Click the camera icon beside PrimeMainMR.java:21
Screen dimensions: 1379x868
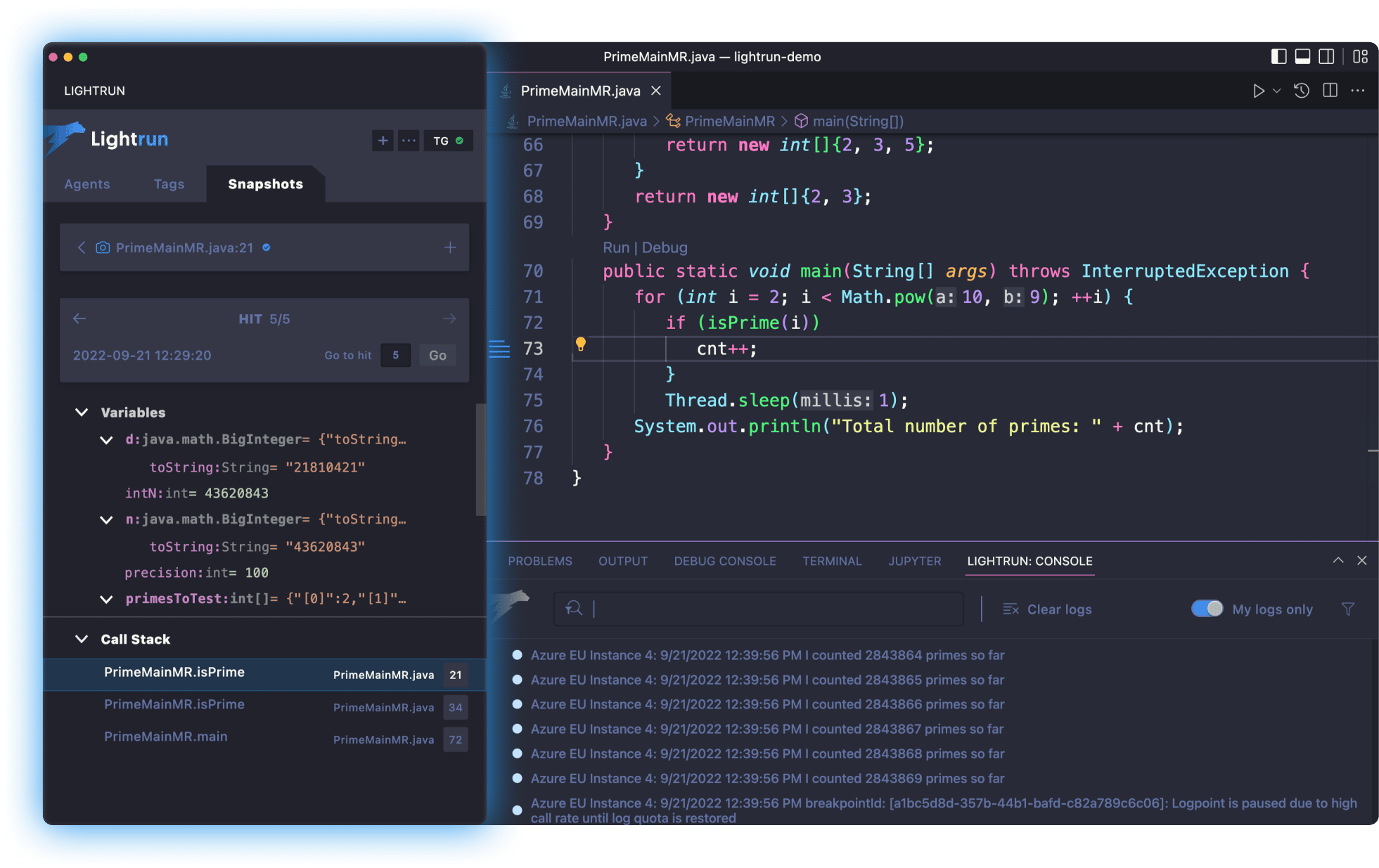tap(103, 247)
